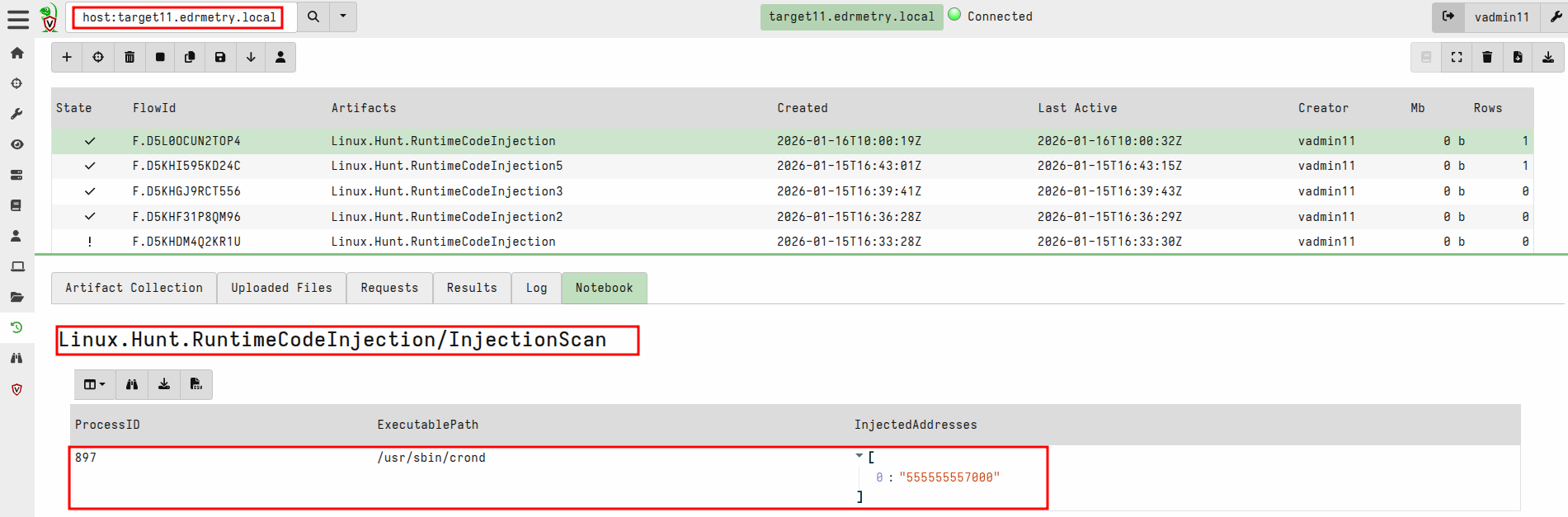
Task: Switch to the Results tab
Action: pyautogui.click(x=472, y=288)
